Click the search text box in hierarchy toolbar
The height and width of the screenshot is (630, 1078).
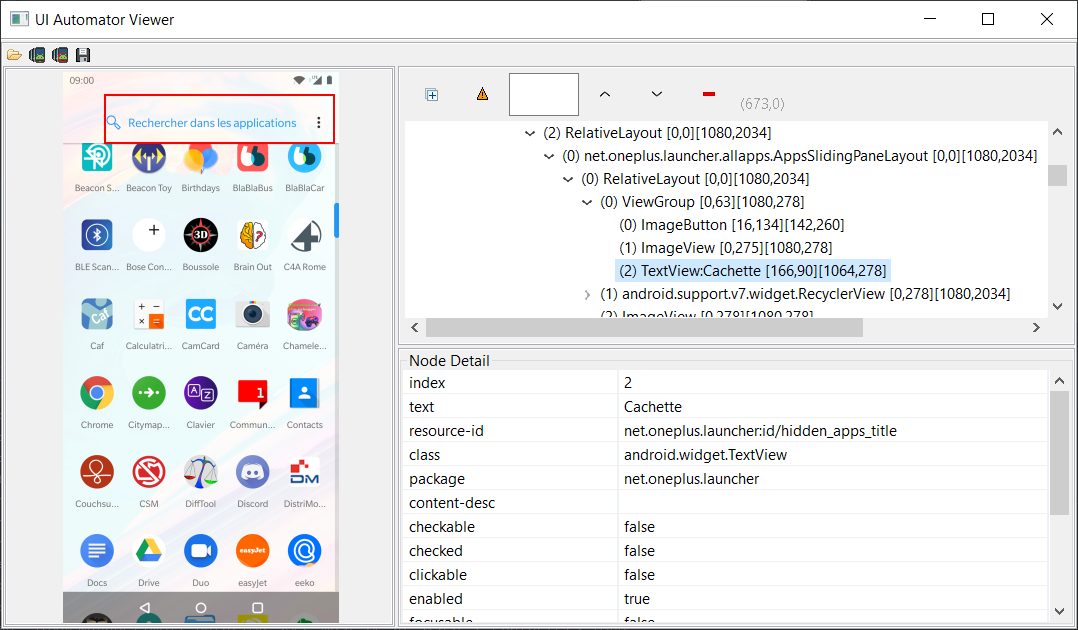point(544,94)
